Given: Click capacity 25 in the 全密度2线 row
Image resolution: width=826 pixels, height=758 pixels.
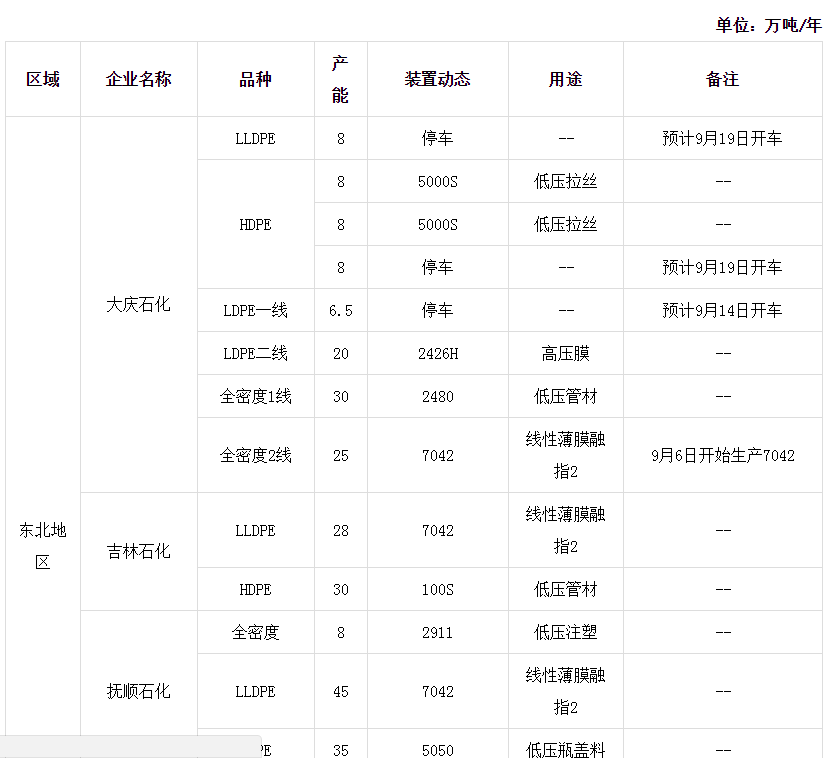Looking at the screenshot, I should coord(341,455).
